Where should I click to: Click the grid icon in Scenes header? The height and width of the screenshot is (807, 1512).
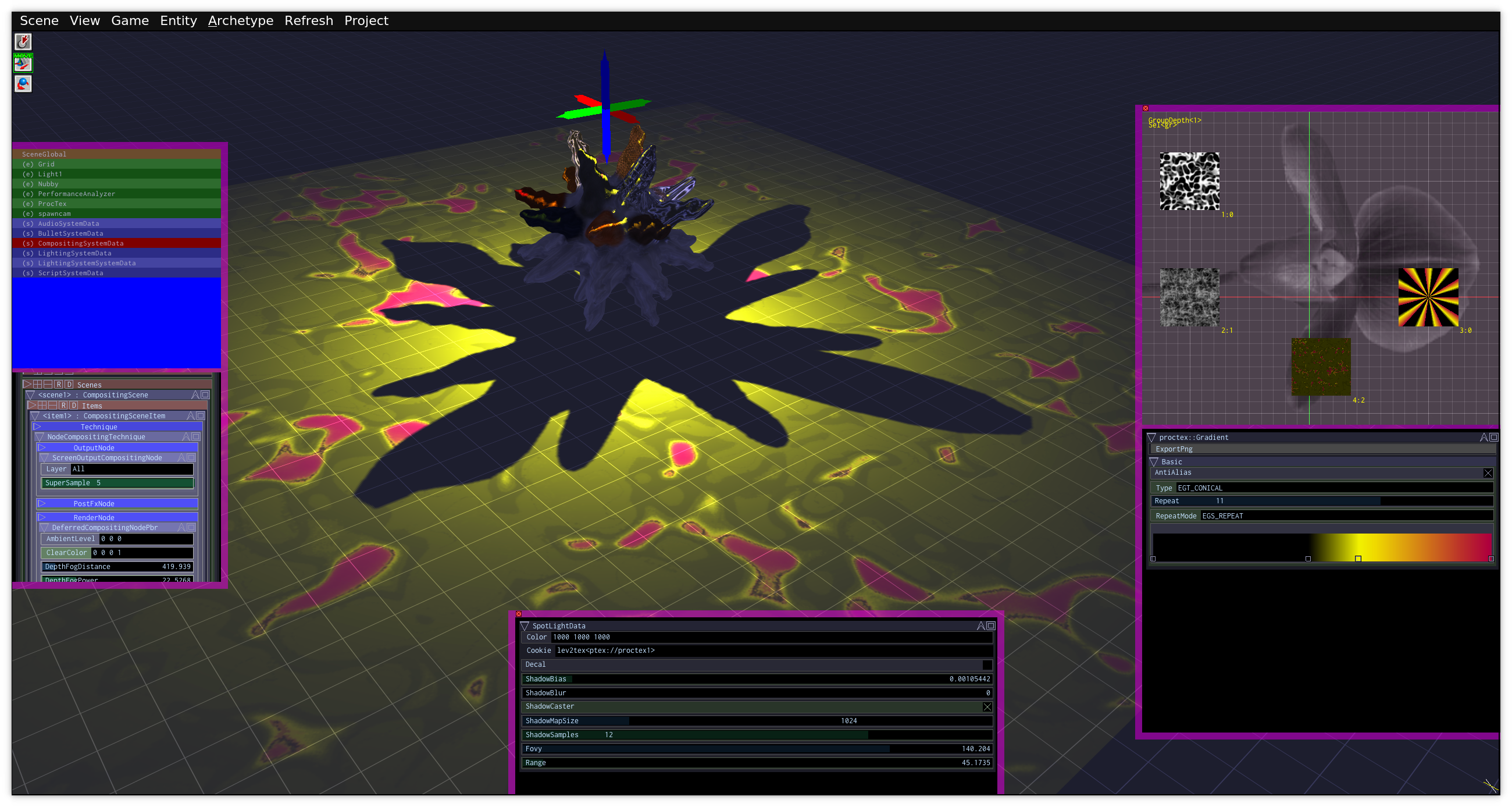pyautogui.click(x=38, y=384)
